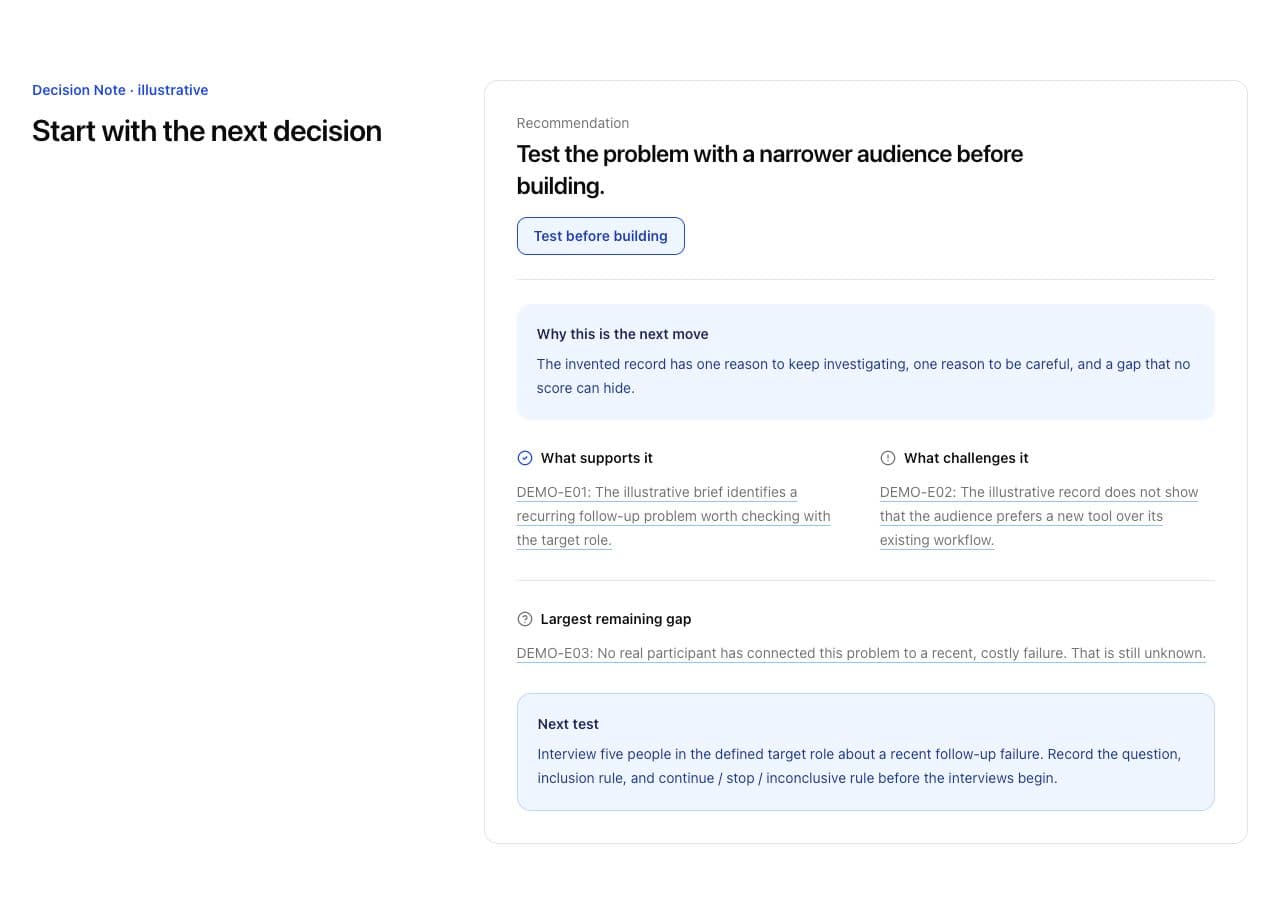Select the Decision Note · illustrative label
The width and height of the screenshot is (1280, 924).
pyautogui.click(x=120, y=90)
